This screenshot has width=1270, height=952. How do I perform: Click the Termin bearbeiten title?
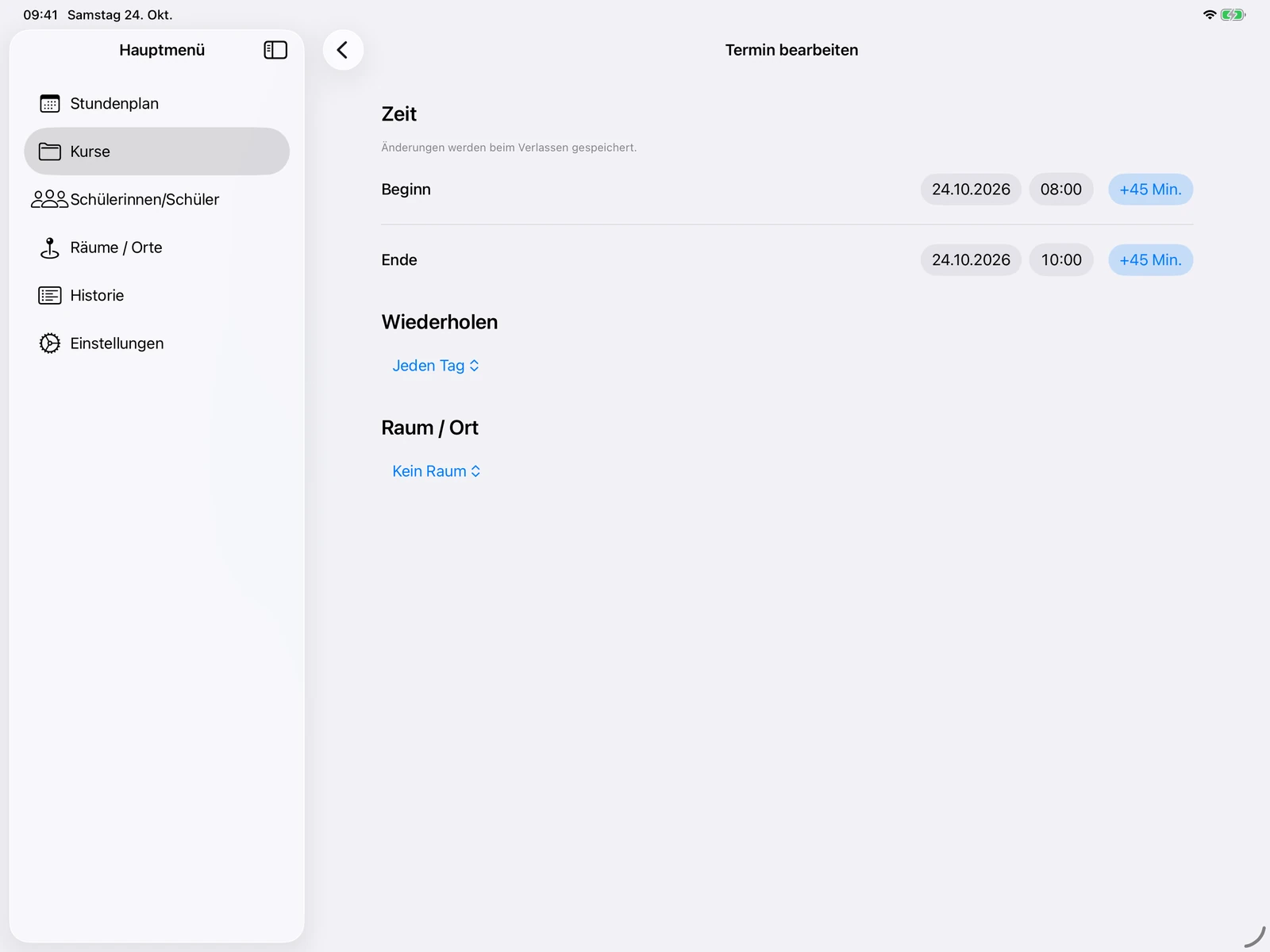point(791,50)
